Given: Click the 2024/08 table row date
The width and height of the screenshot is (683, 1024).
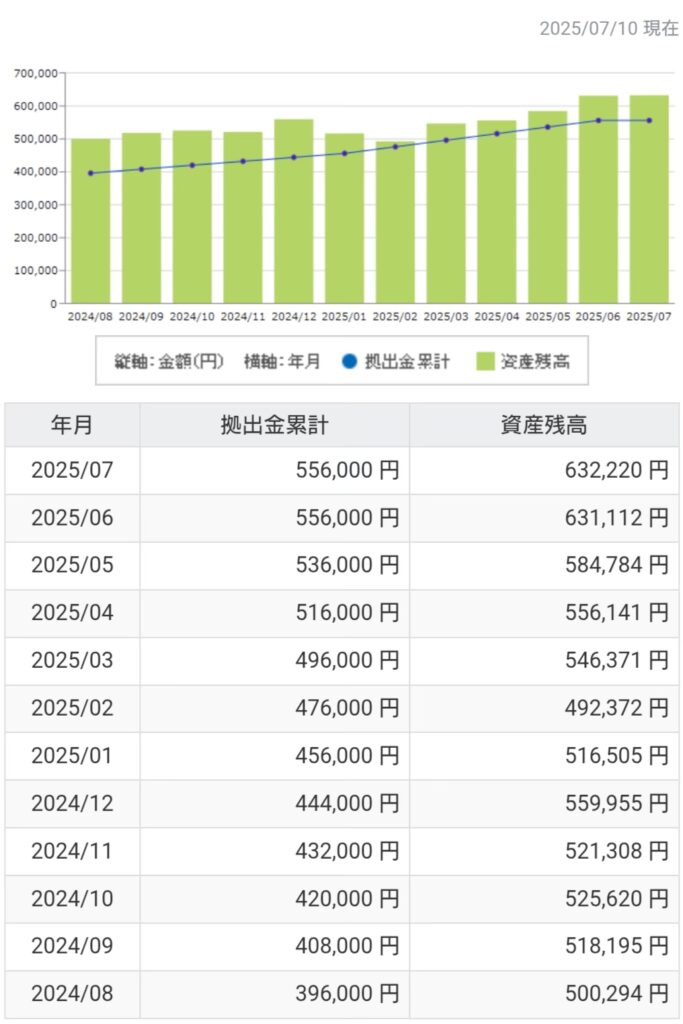Looking at the screenshot, I should coord(72,993).
